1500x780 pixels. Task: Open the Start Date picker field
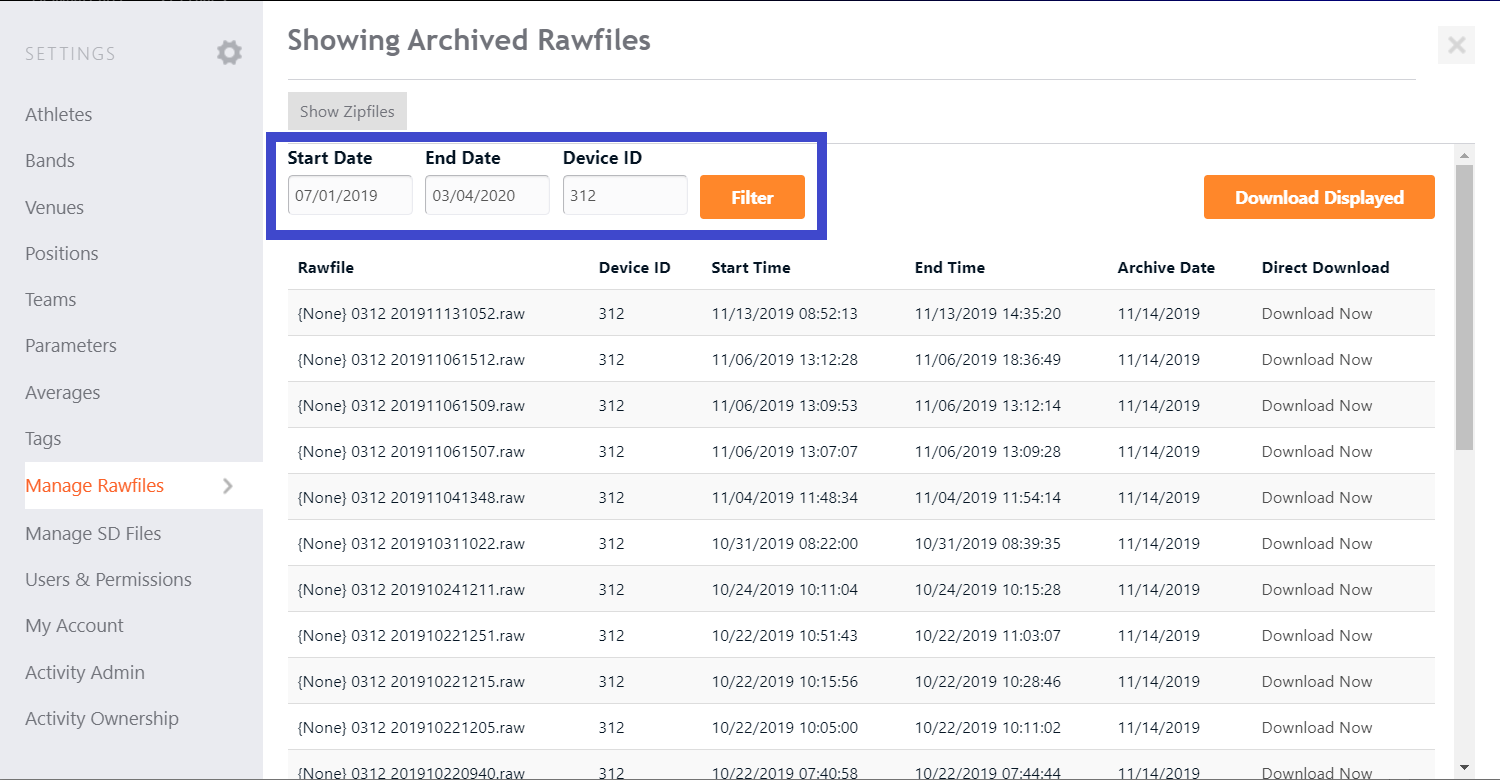point(349,194)
